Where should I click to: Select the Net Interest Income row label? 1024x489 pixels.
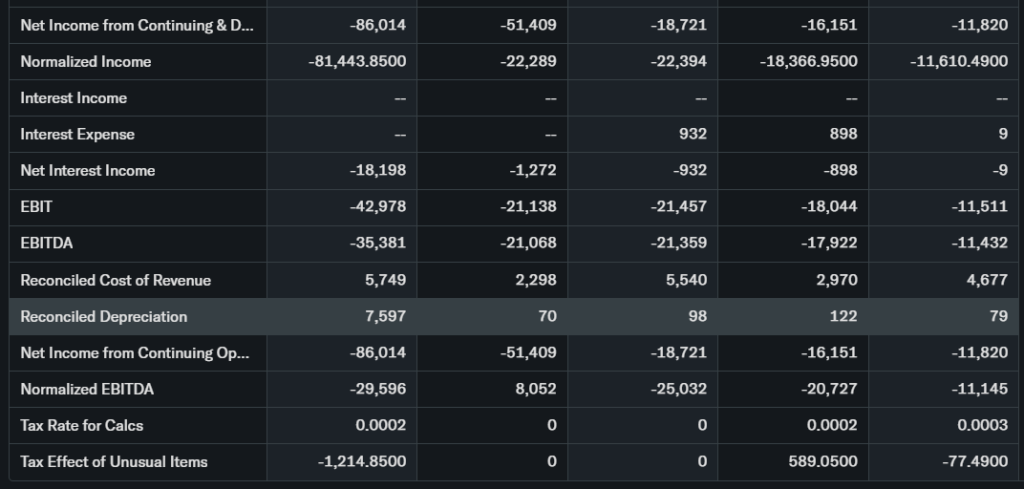click(88, 171)
